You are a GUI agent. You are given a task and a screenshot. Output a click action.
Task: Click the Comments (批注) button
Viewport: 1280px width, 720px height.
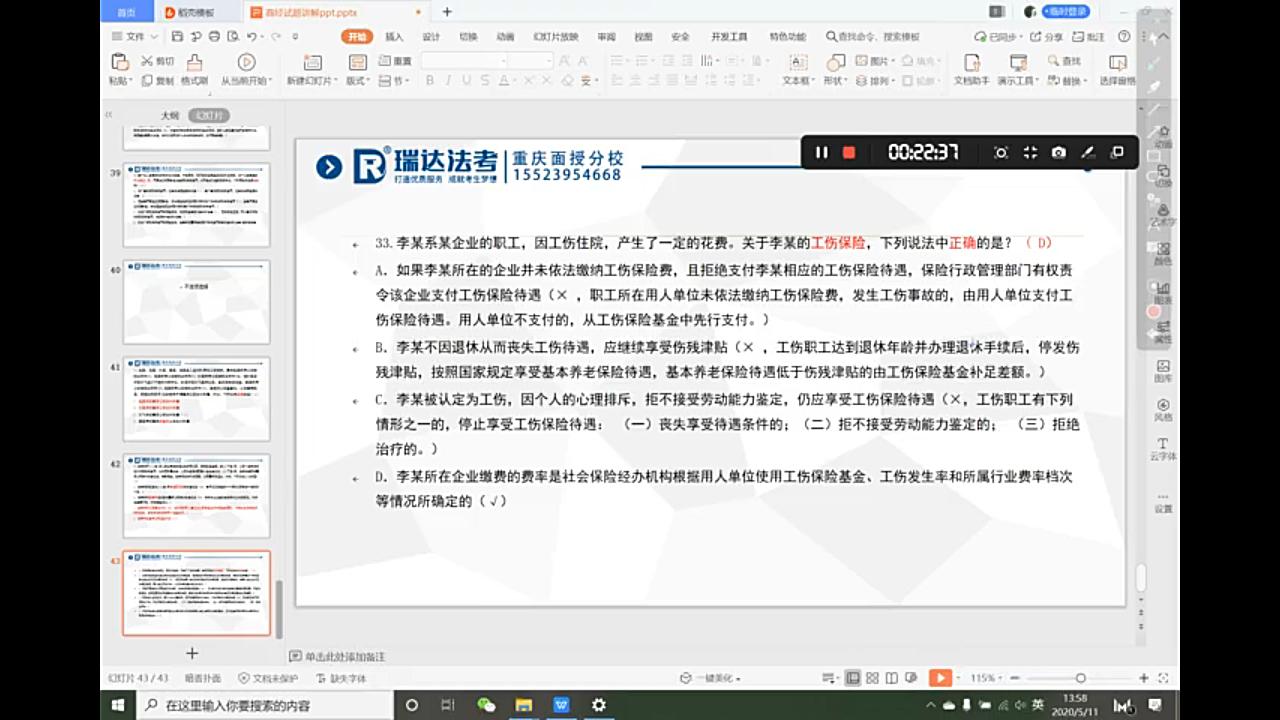pos(1089,36)
